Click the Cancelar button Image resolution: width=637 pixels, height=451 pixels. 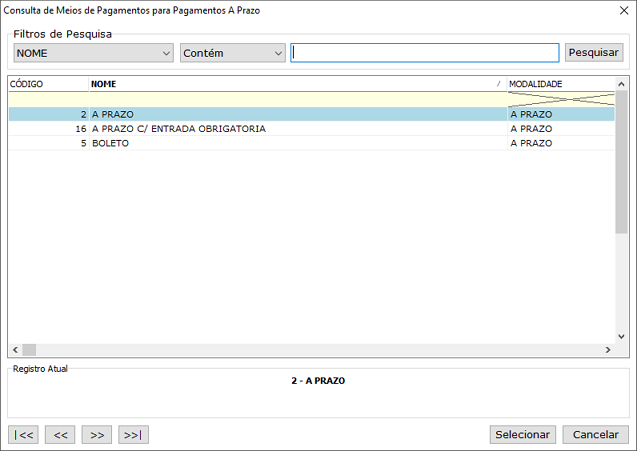pos(596,434)
